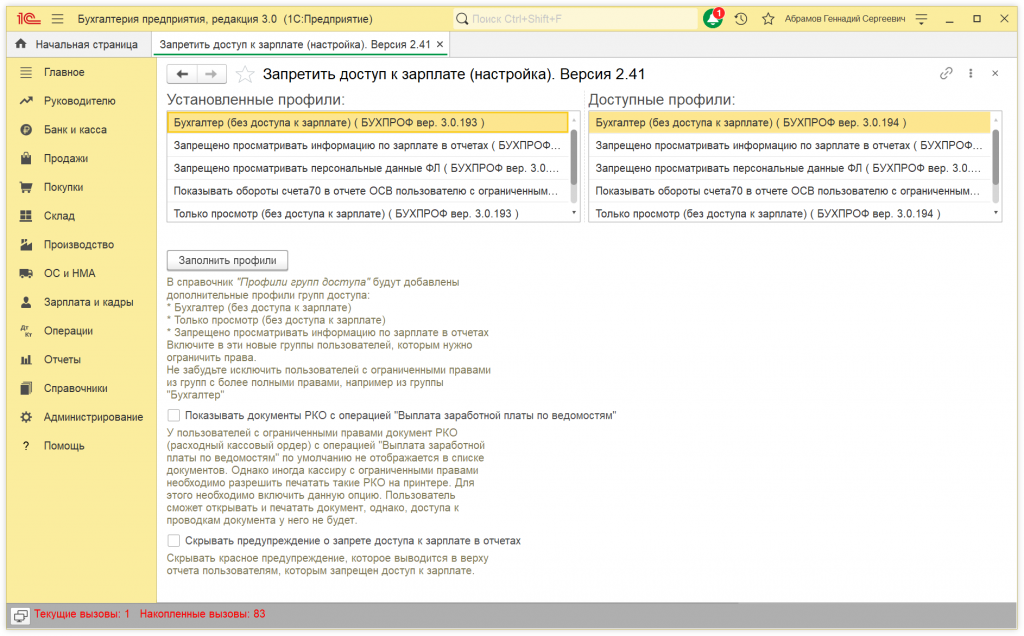Open the Помощь section
The image size is (1024, 636).
click(64, 446)
